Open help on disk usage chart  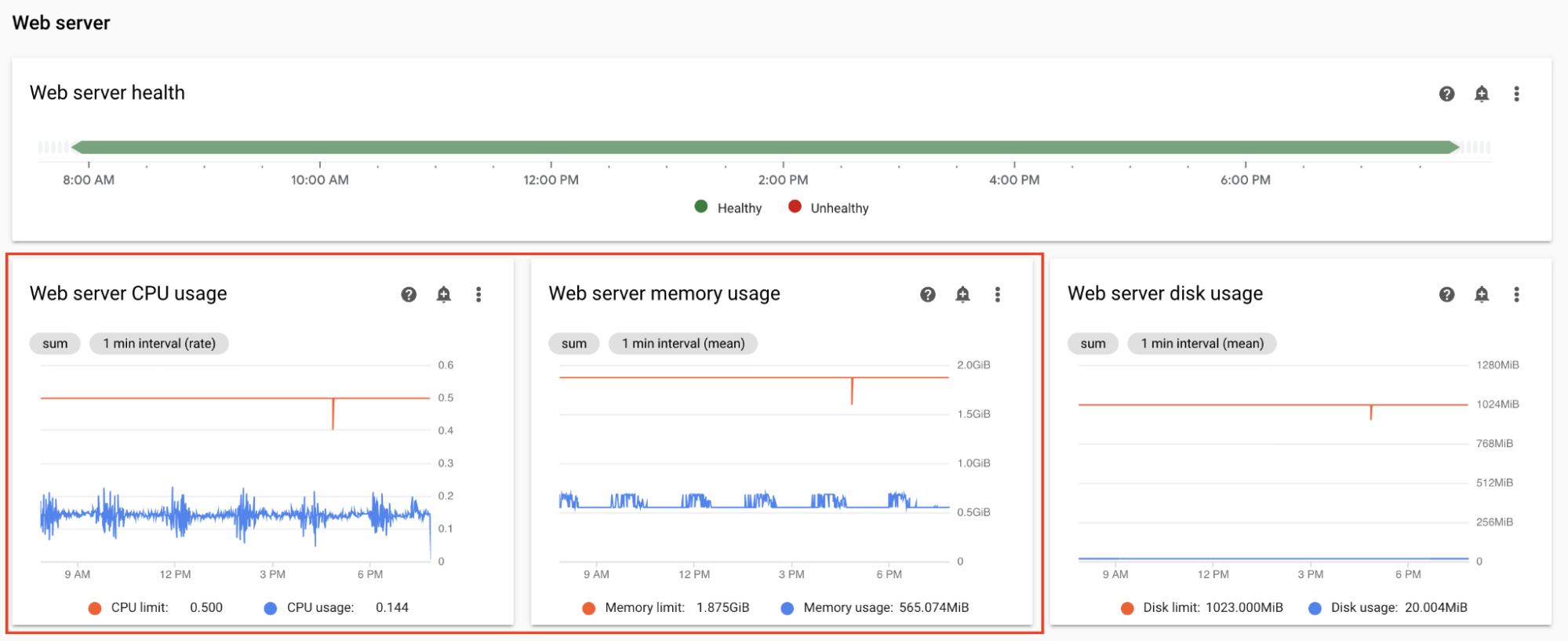click(1446, 294)
